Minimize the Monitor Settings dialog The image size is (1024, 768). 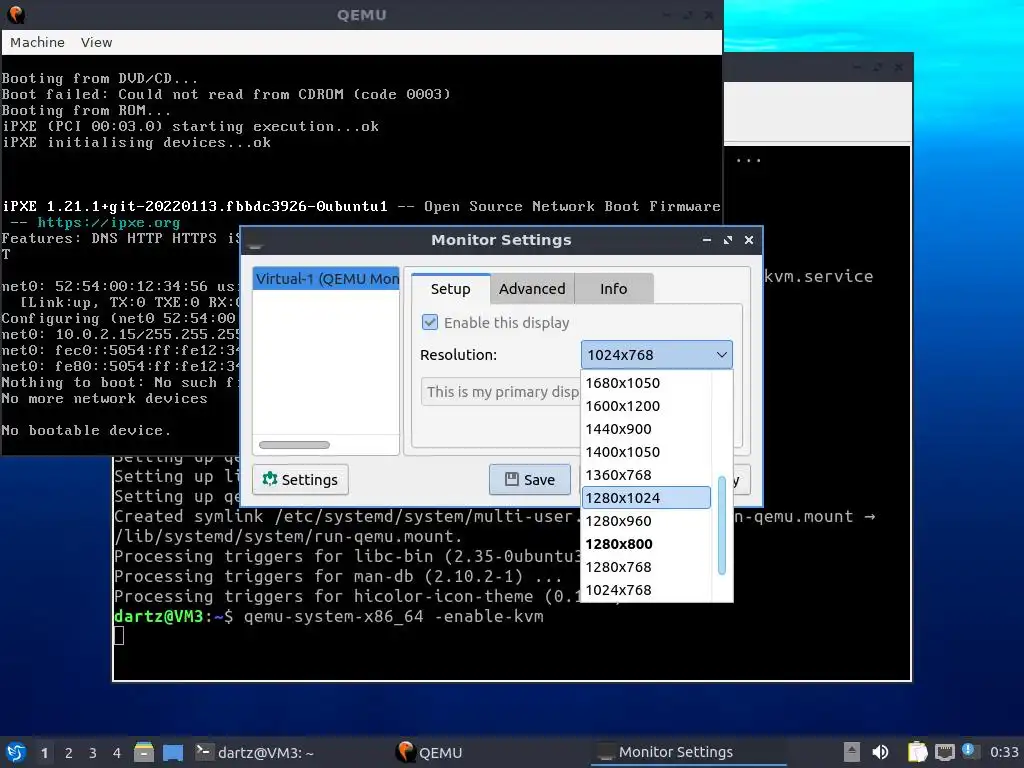707,240
